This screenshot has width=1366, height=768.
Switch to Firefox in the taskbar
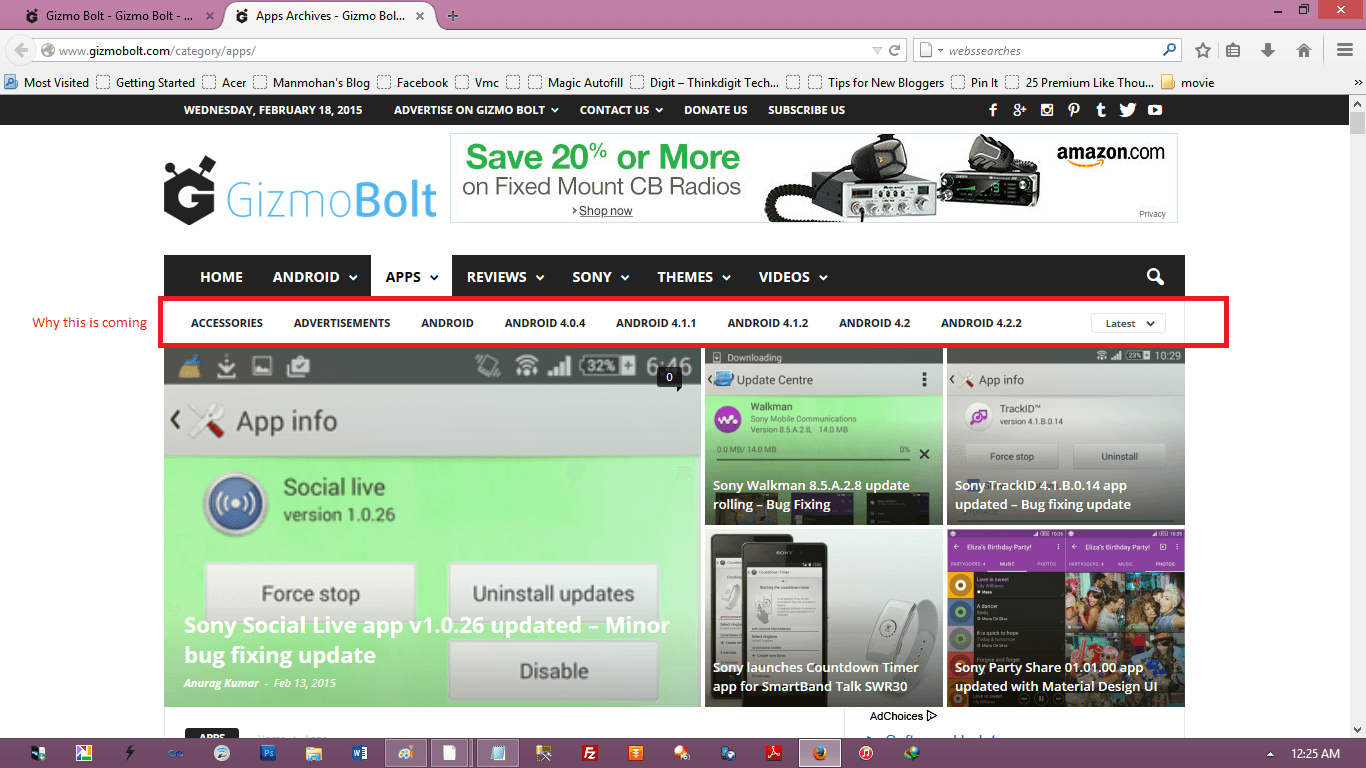[x=819, y=753]
